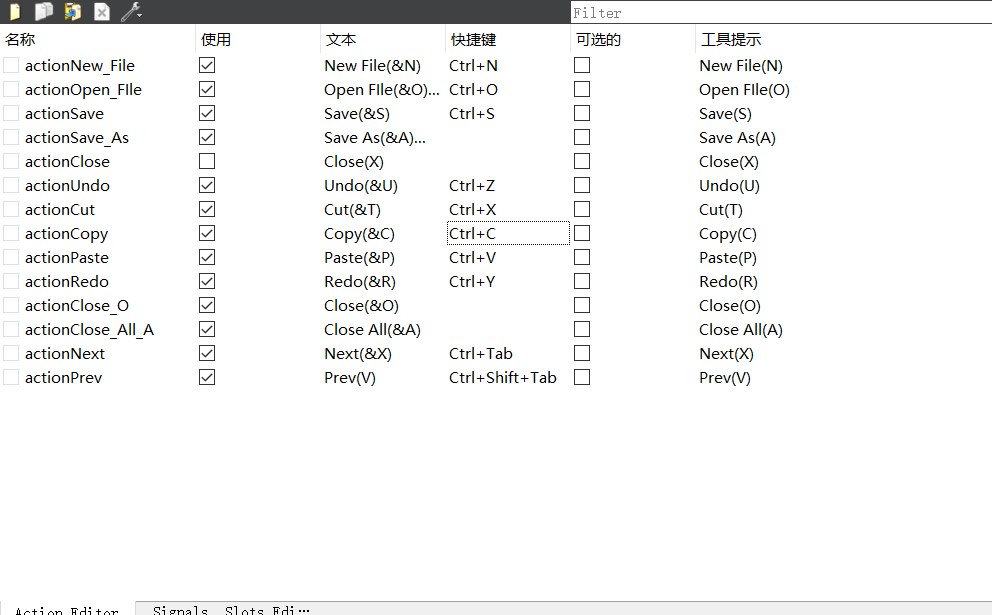Focus the Filter search field
The image size is (992, 615).
click(x=781, y=13)
